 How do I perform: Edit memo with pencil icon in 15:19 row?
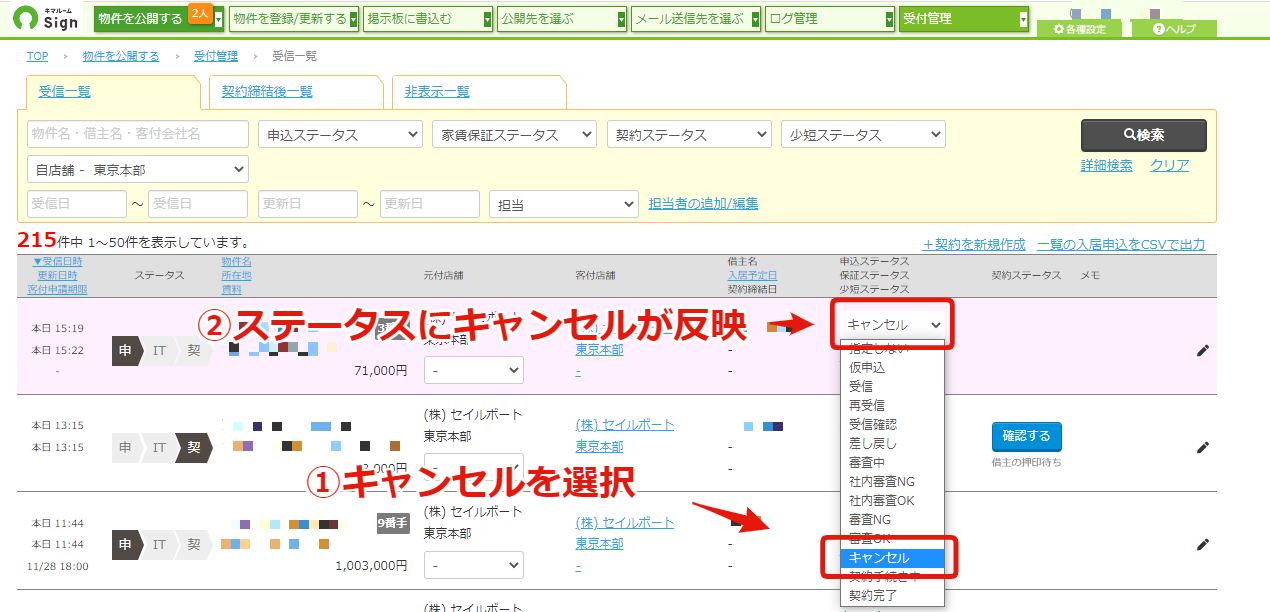coord(1203,350)
